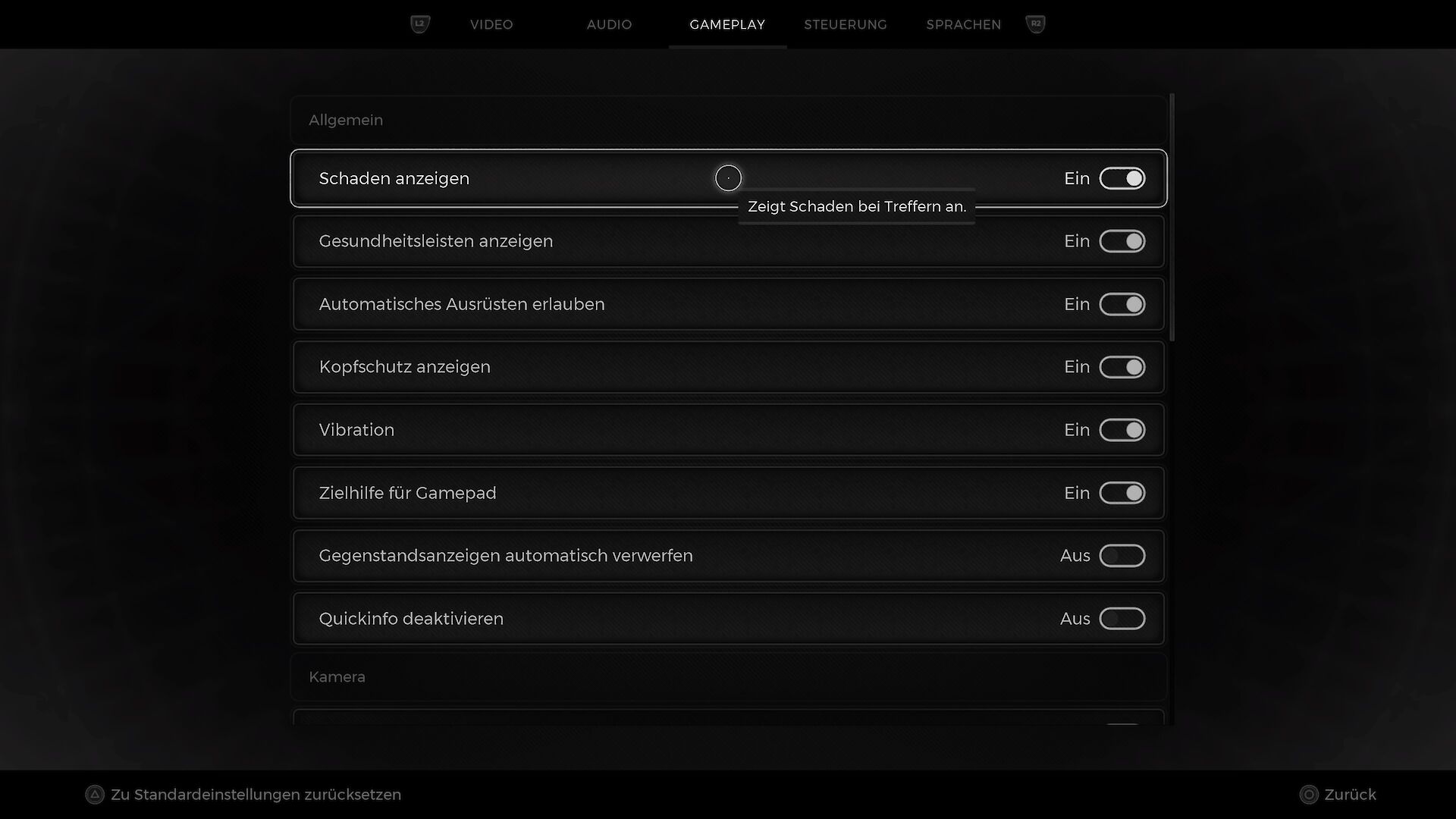Click the L2 previous-tab icon
Viewport: 1456px width, 819px height.
(x=419, y=24)
